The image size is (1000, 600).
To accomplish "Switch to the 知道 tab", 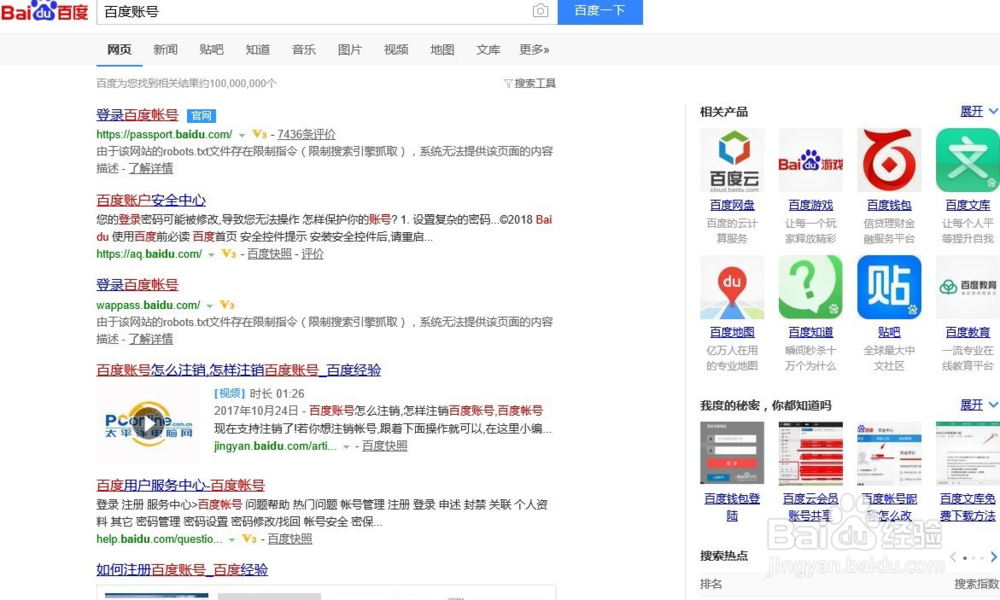I will [x=258, y=50].
